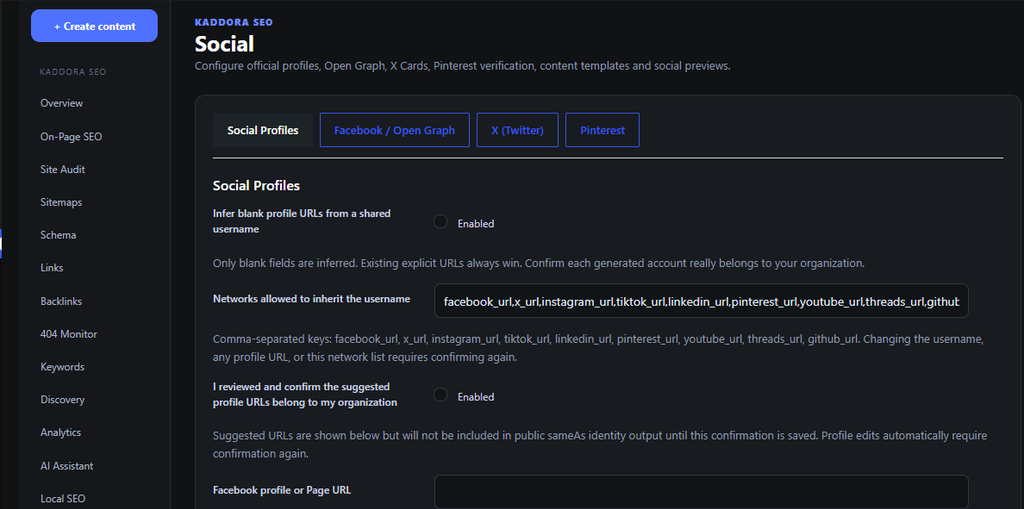Open Schema settings
1024x509 pixels.
click(58, 235)
